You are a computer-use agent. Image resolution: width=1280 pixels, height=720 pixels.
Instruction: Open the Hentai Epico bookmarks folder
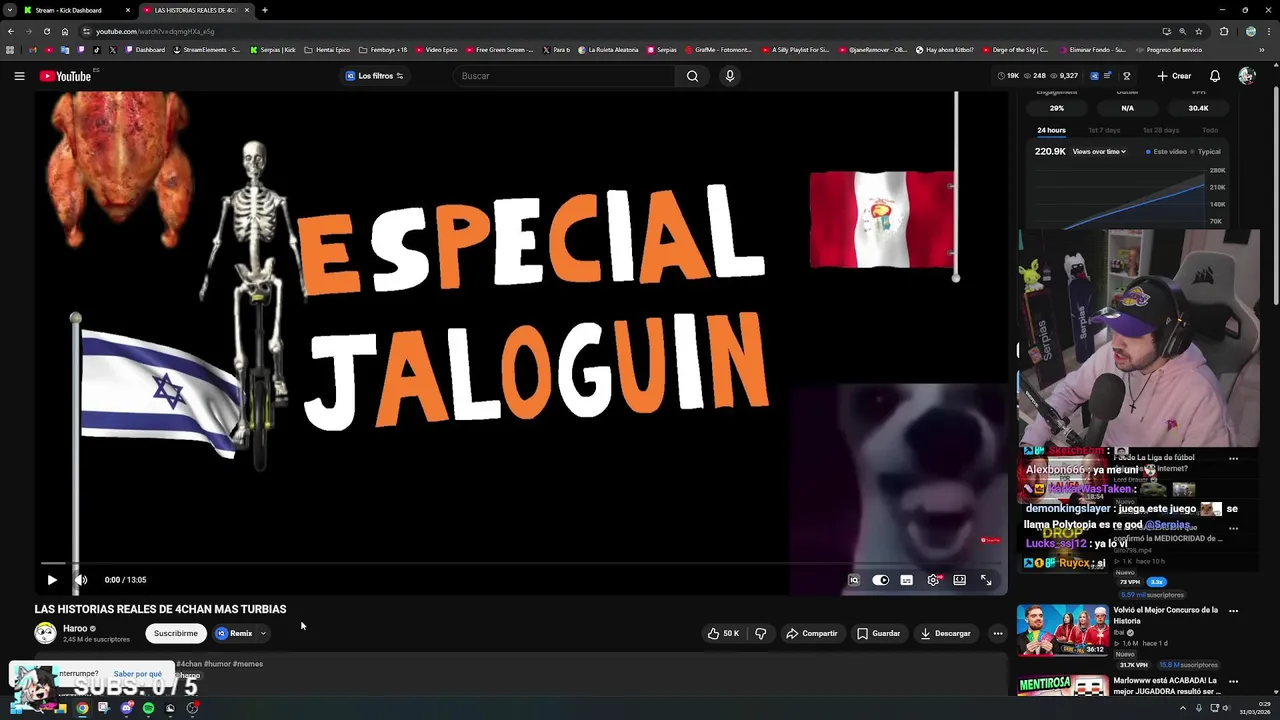point(326,50)
